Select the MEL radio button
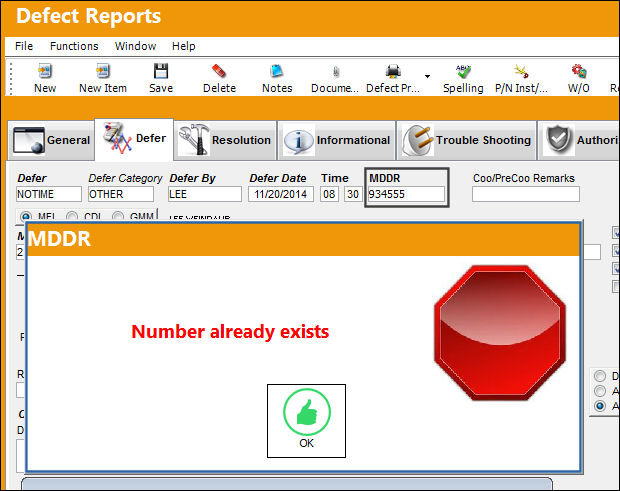This screenshot has width=620, height=491. point(26,217)
